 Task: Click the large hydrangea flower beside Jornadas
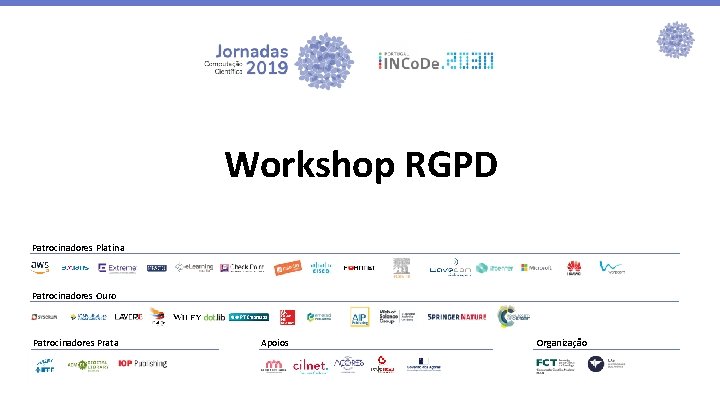[x=324, y=61]
